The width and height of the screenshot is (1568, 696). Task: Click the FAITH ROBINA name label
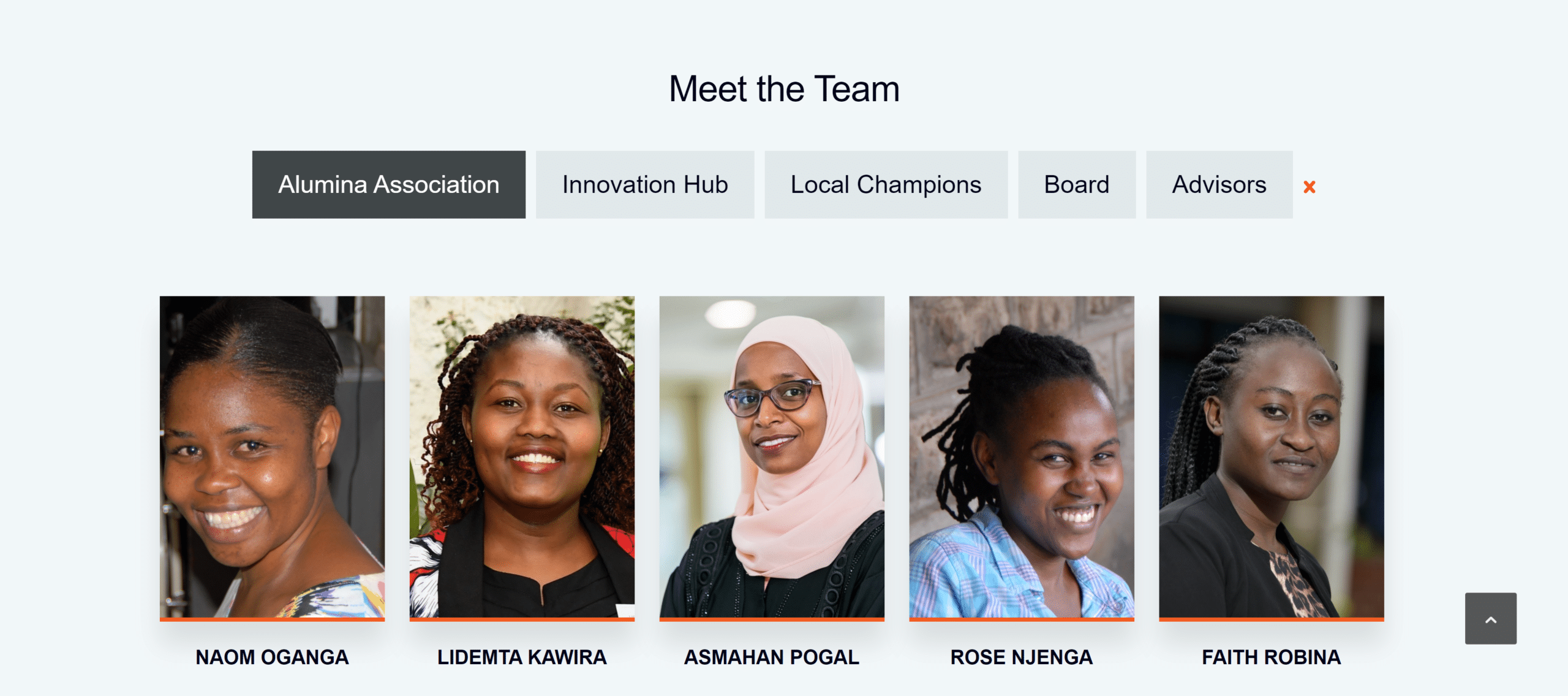click(1272, 657)
